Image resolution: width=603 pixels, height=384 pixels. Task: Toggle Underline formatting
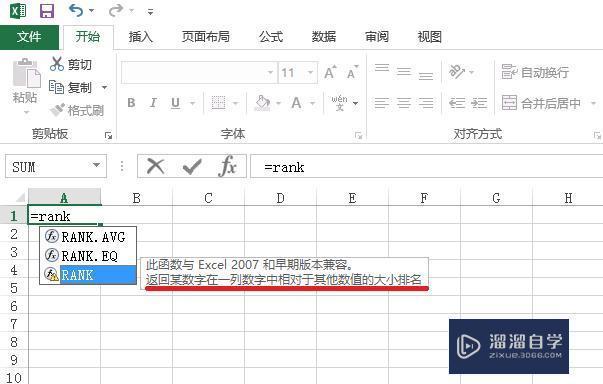point(175,103)
